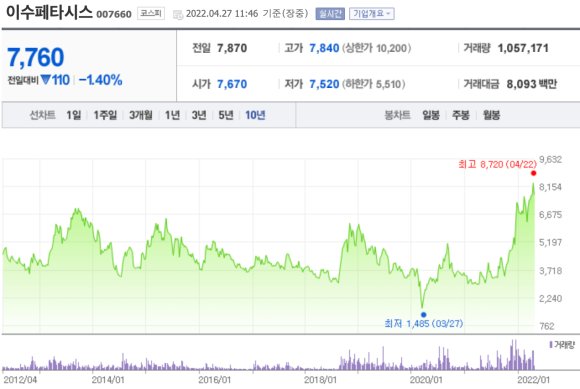Screen dimensions: 580x389
Task: Click the 2016/01 x-axis label
Action: [215, 380]
